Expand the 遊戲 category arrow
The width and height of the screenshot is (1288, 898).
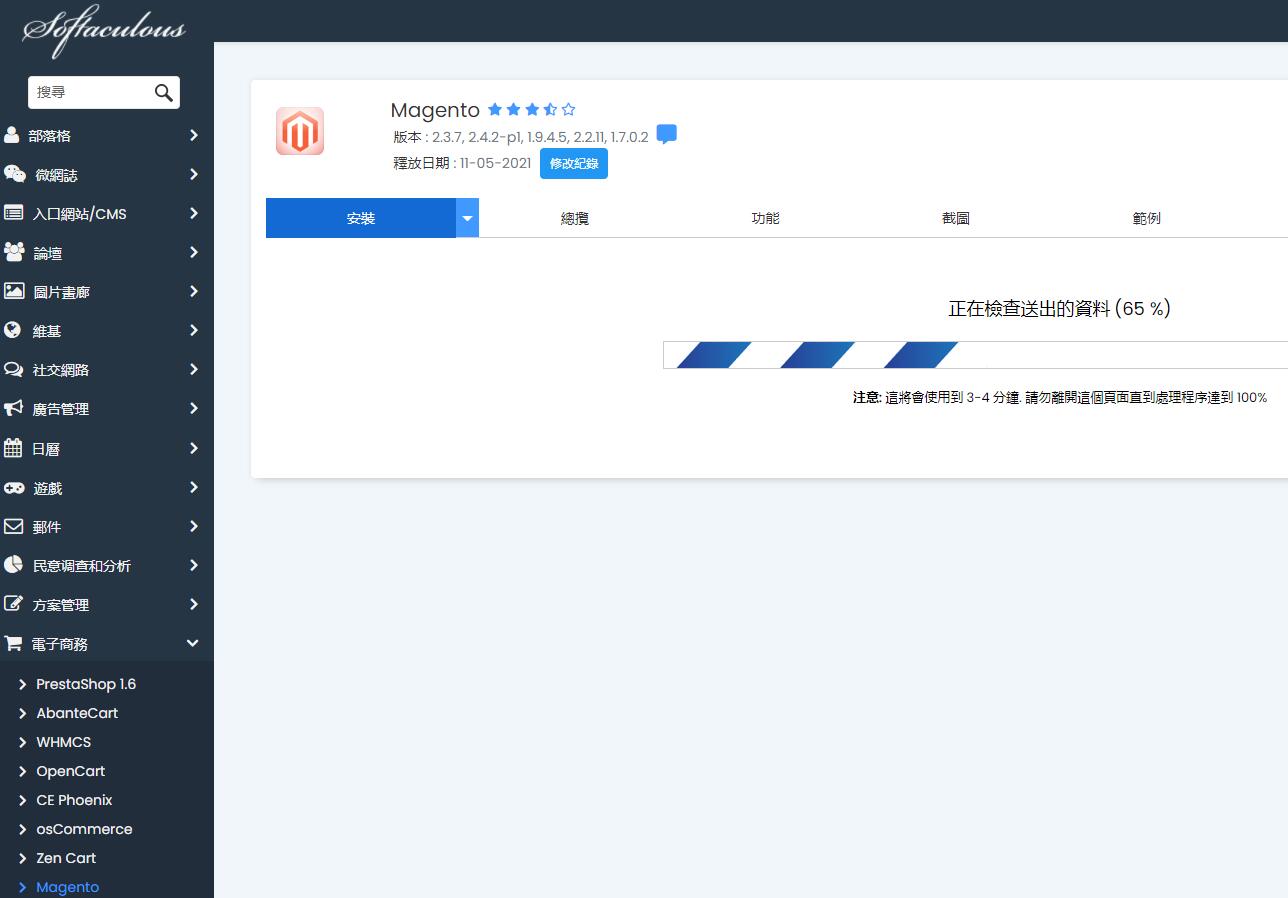[194, 487]
